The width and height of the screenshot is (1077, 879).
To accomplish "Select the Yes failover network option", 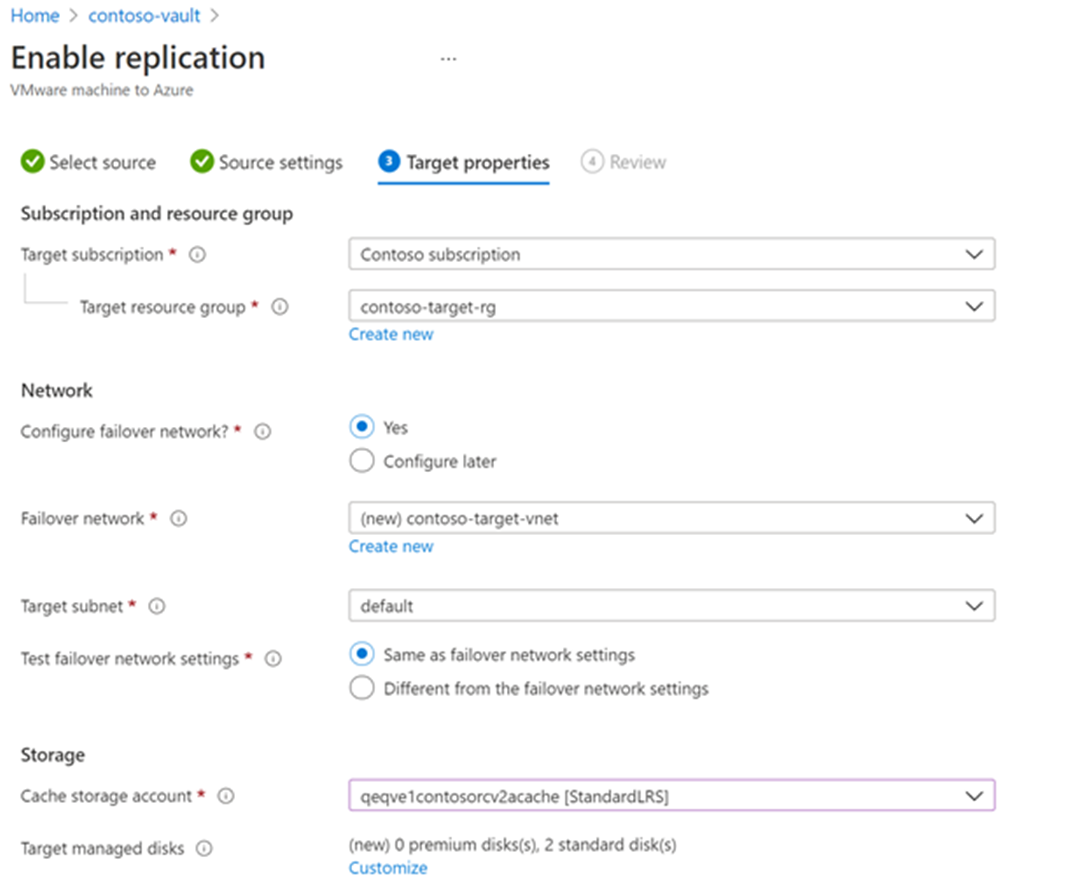I will (361, 427).
